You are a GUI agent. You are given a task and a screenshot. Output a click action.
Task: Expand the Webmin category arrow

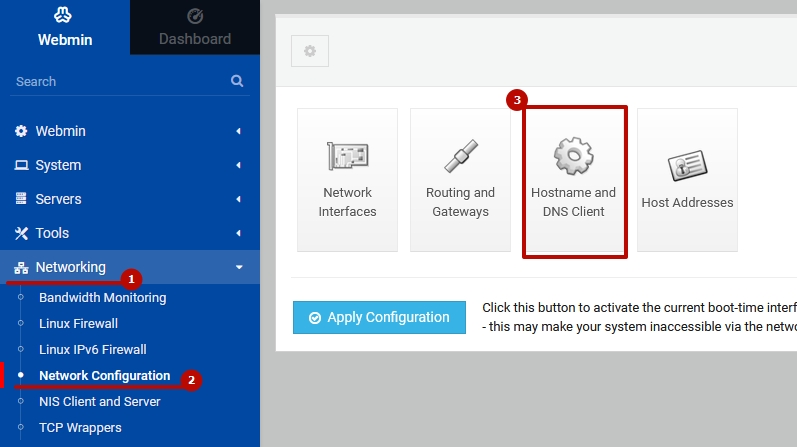coord(238,131)
